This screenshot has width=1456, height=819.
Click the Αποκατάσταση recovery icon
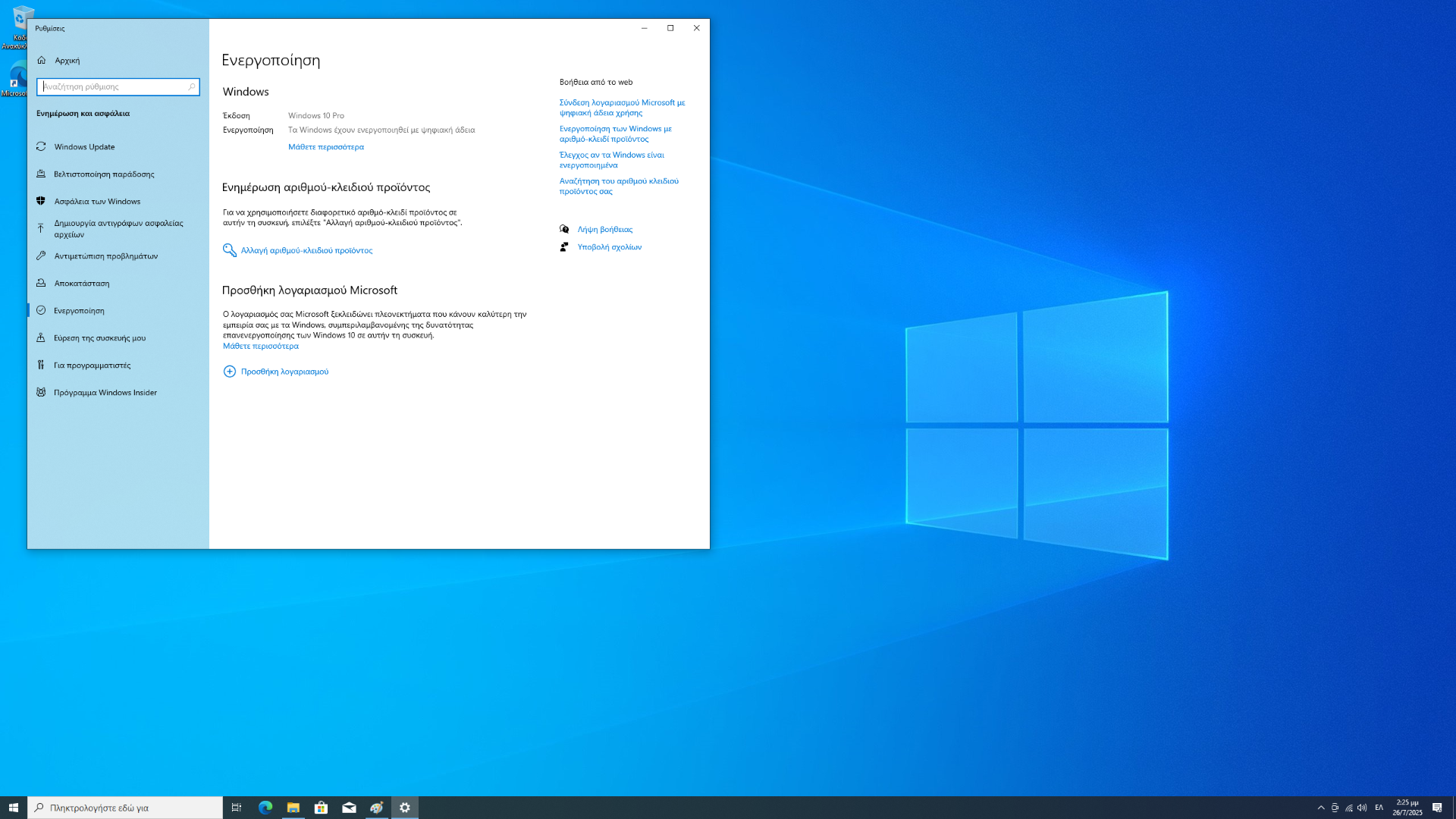click(41, 284)
